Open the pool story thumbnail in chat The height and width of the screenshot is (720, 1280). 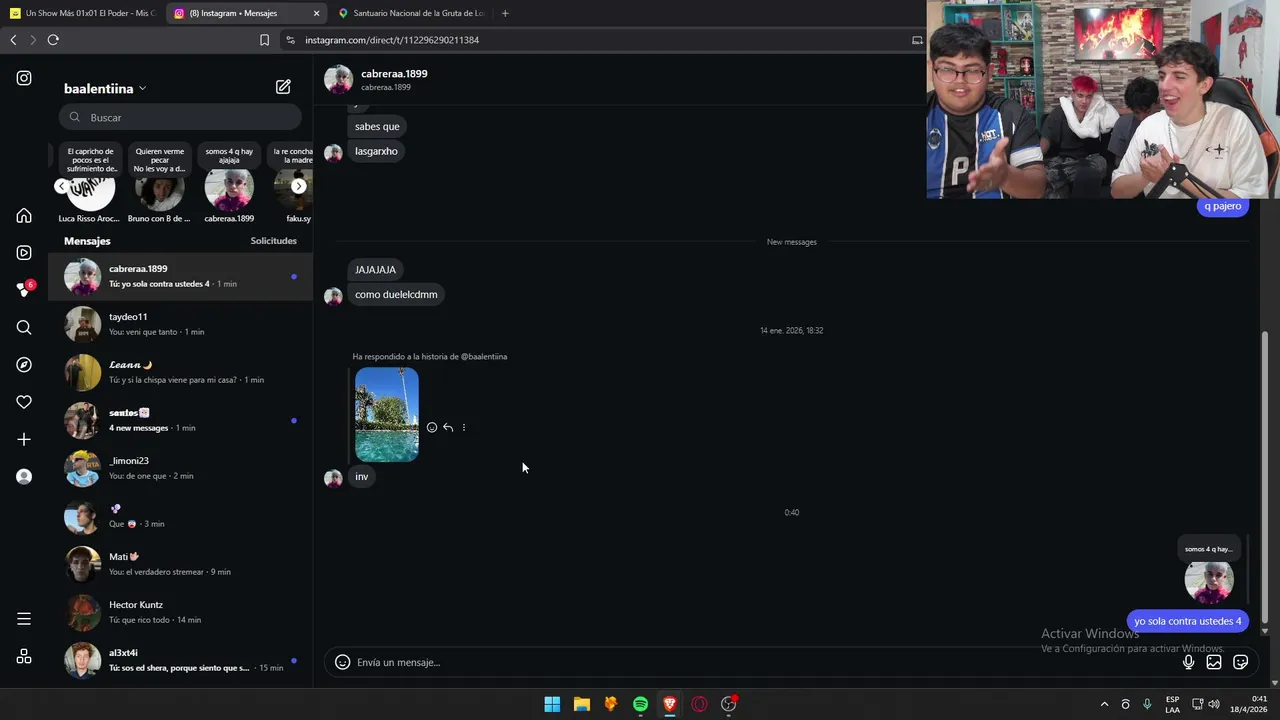point(387,415)
